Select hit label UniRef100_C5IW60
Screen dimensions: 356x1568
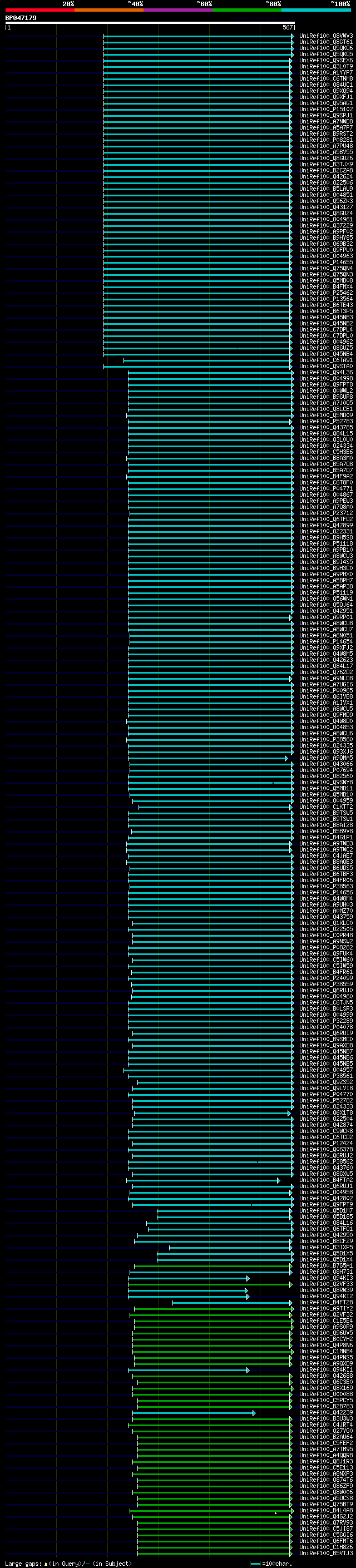click(x=325, y=960)
